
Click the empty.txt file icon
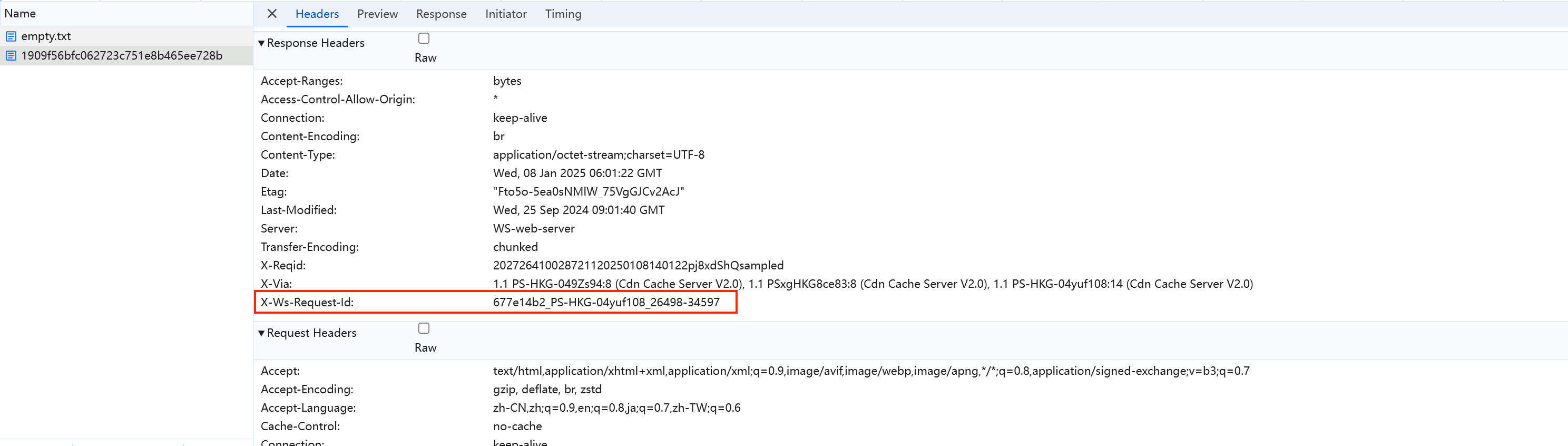click(x=11, y=36)
